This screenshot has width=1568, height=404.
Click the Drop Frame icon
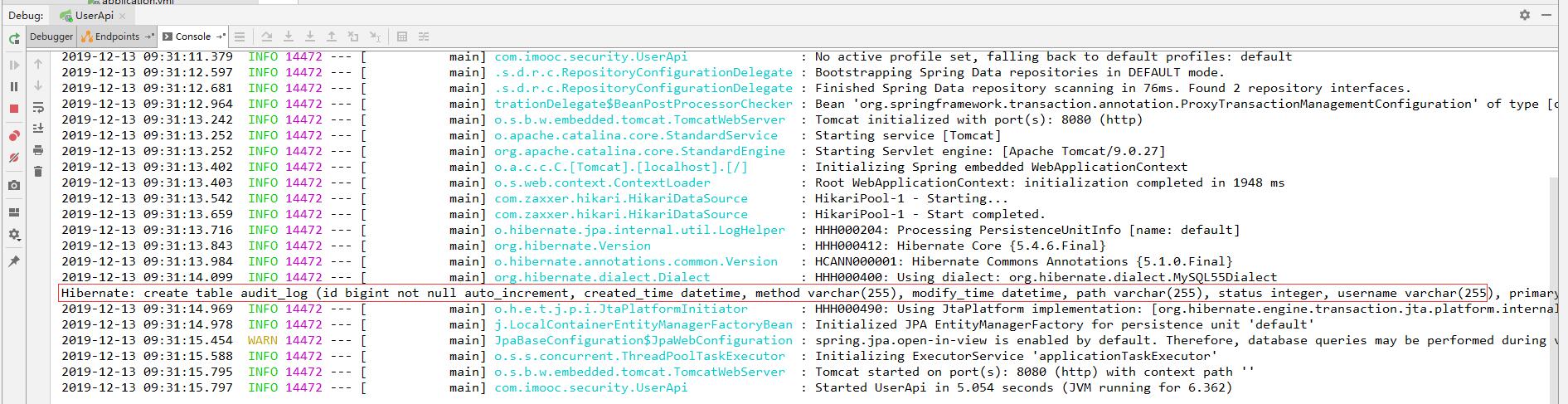[x=353, y=37]
